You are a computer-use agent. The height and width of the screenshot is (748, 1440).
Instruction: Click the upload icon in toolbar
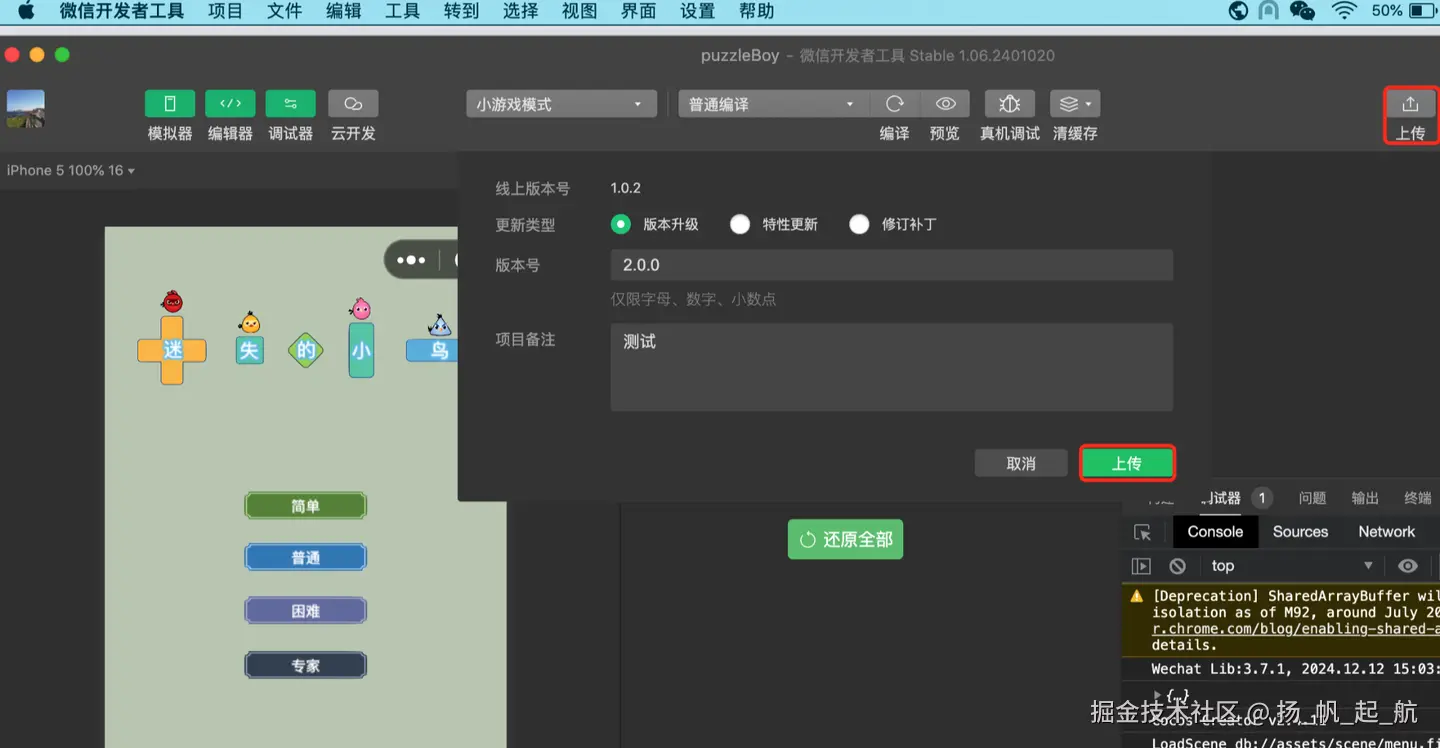pyautogui.click(x=1410, y=104)
